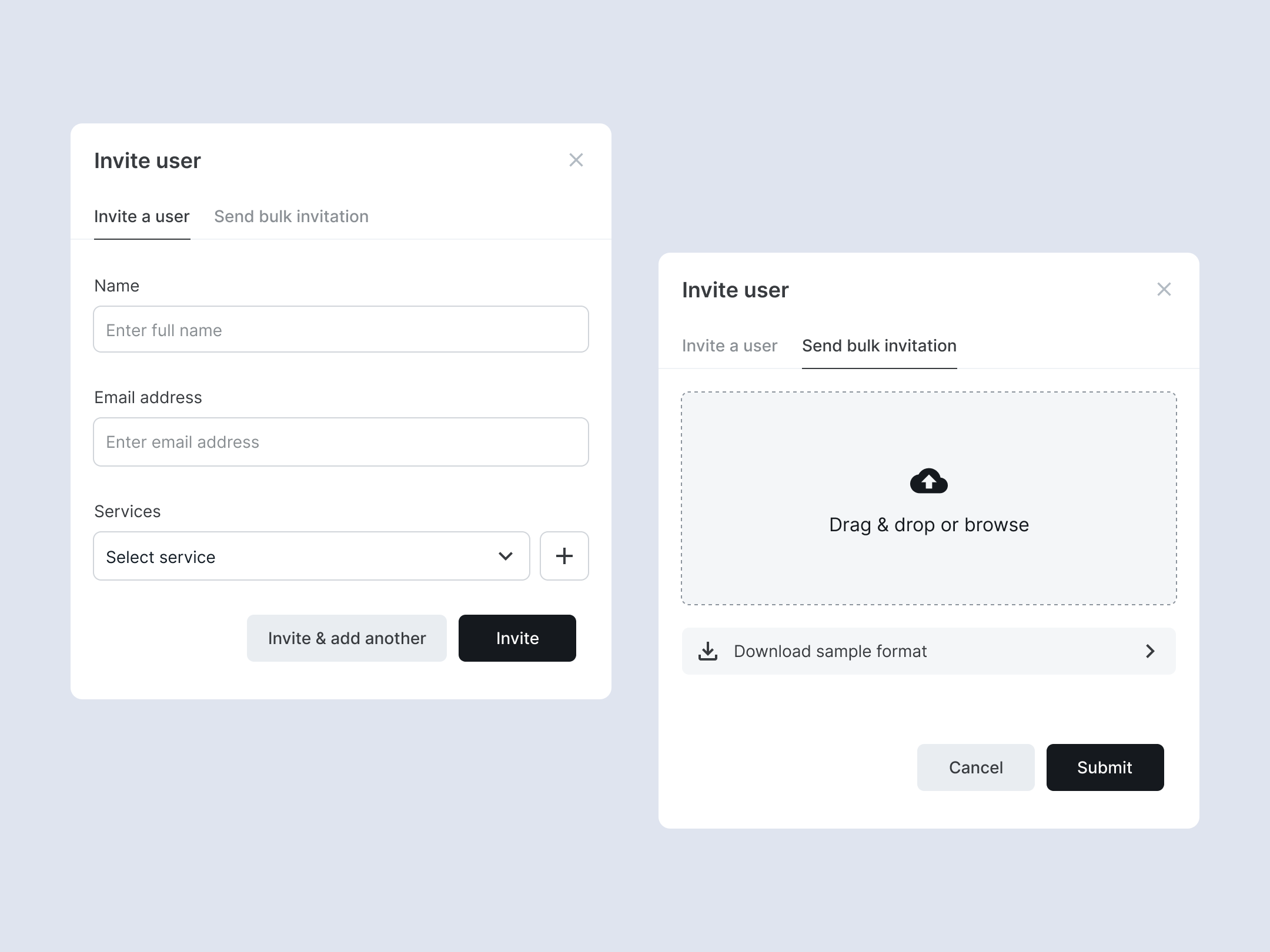The image size is (1270, 952).
Task: Click the close X icon on right modal
Action: [x=1164, y=289]
